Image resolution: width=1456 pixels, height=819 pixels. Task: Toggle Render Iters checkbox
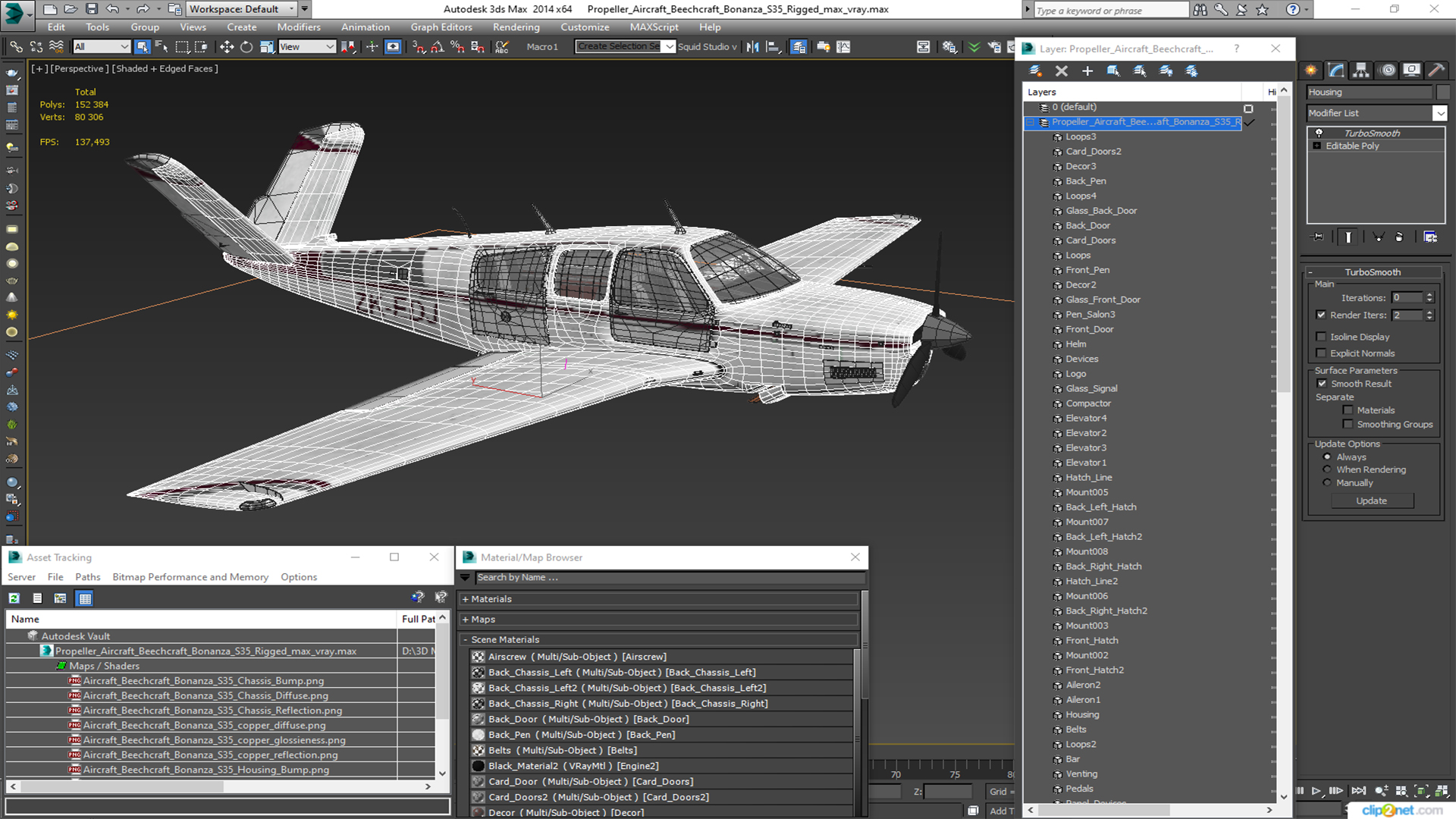1321,315
